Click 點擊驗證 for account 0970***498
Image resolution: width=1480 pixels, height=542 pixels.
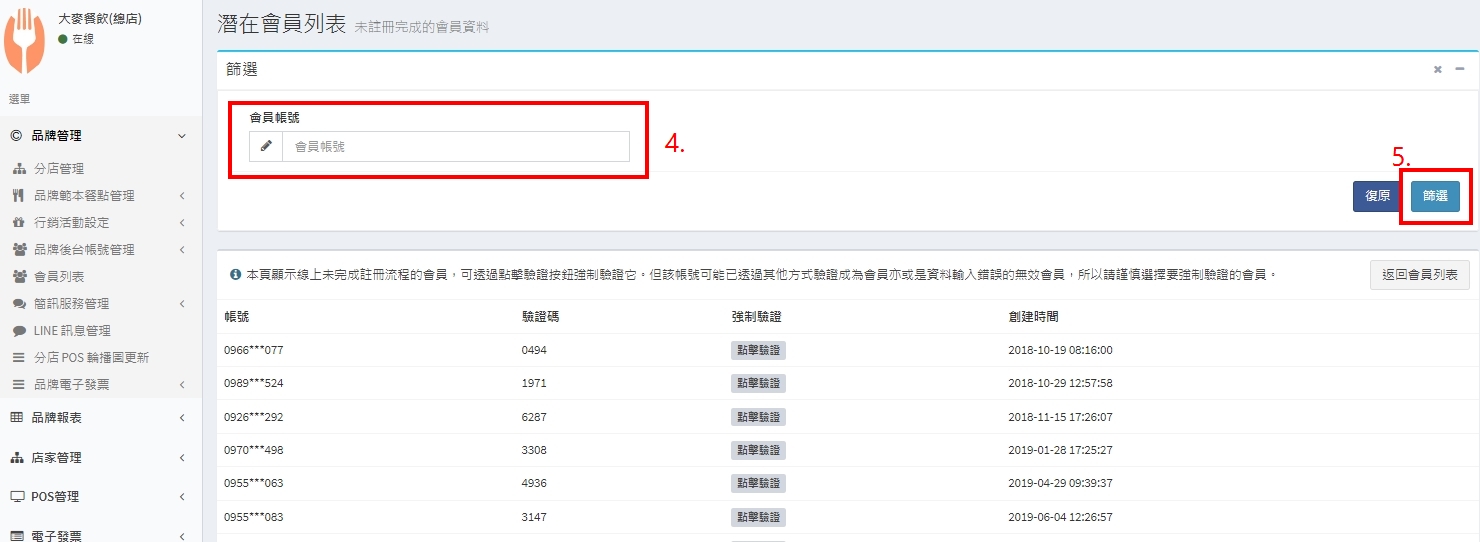[758, 450]
